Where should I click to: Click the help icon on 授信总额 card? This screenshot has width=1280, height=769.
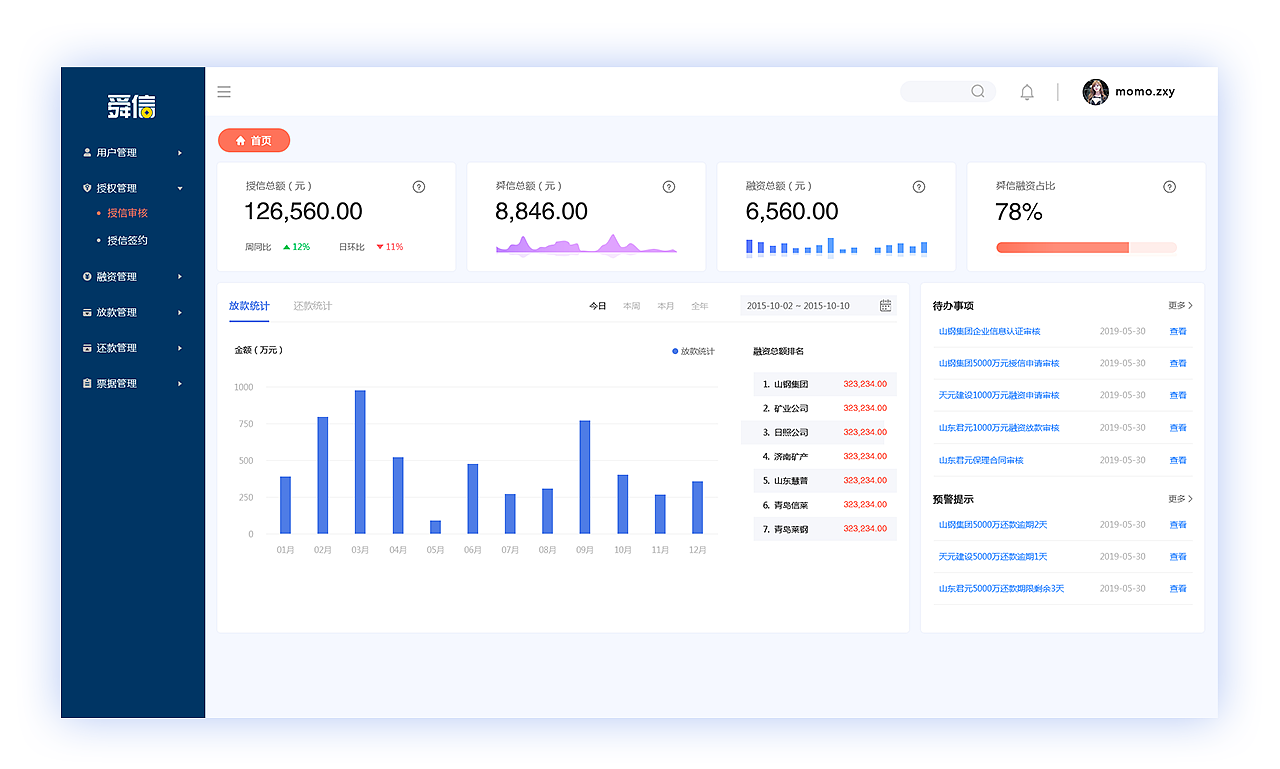pyautogui.click(x=419, y=187)
